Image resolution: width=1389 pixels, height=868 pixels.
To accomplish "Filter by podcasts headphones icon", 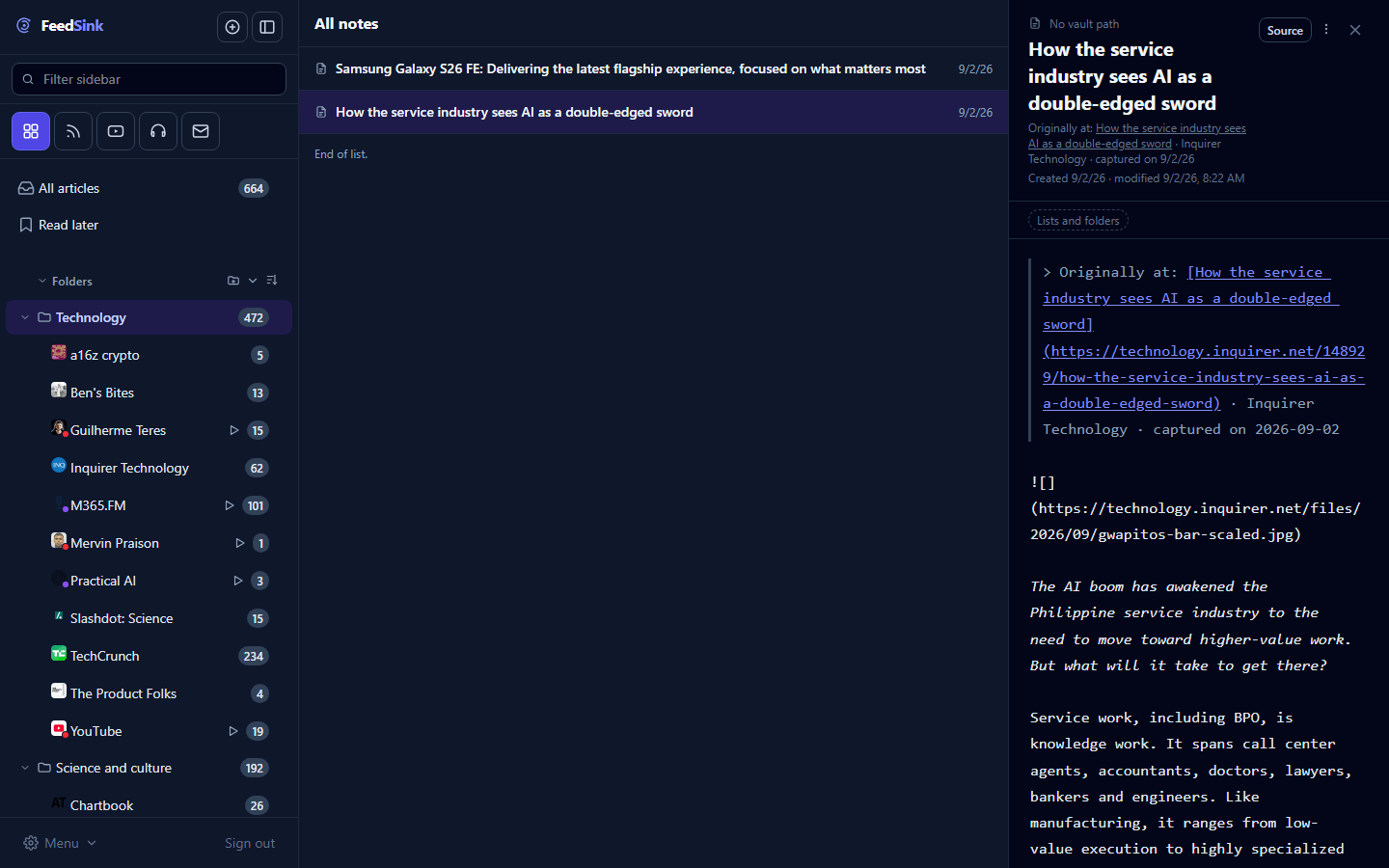I will click(158, 131).
